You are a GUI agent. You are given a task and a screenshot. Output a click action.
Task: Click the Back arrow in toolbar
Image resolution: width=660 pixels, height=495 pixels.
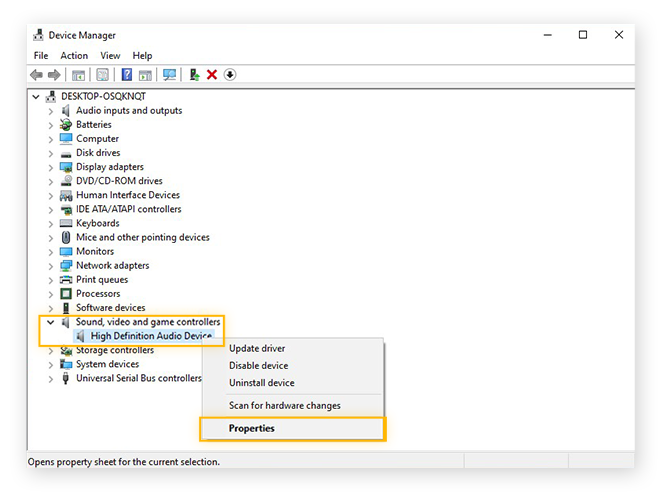[37, 75]
